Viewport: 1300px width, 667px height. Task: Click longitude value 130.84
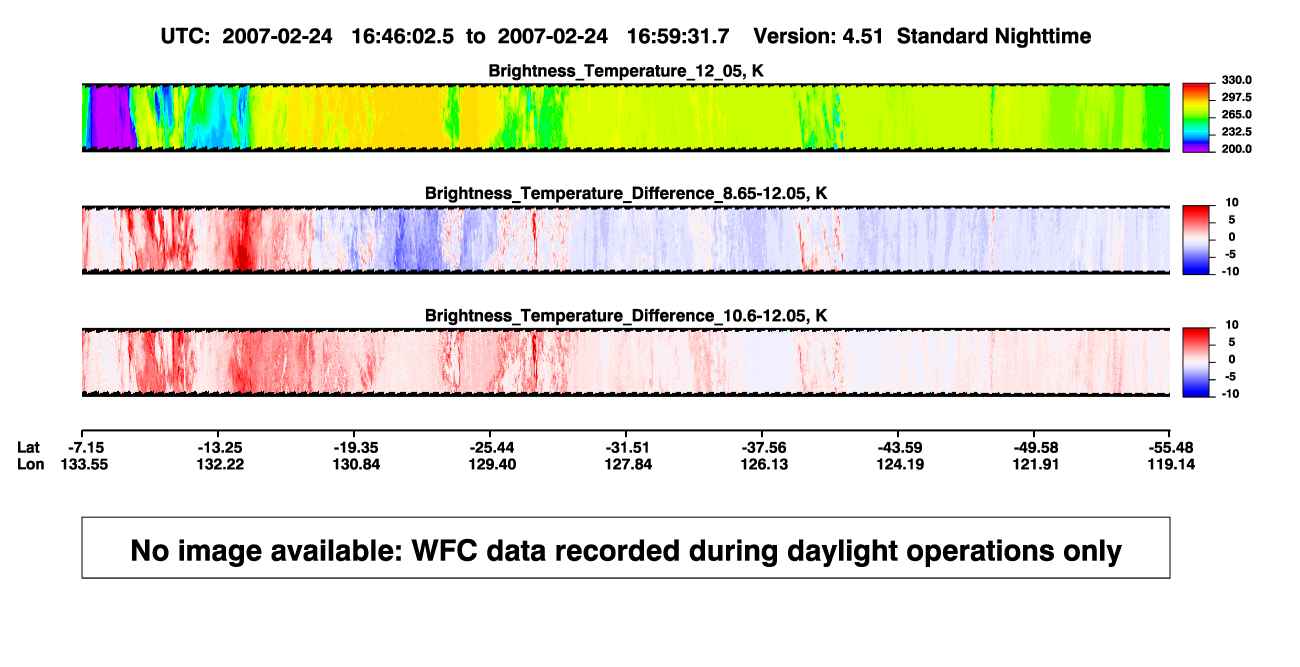[354, 464]
